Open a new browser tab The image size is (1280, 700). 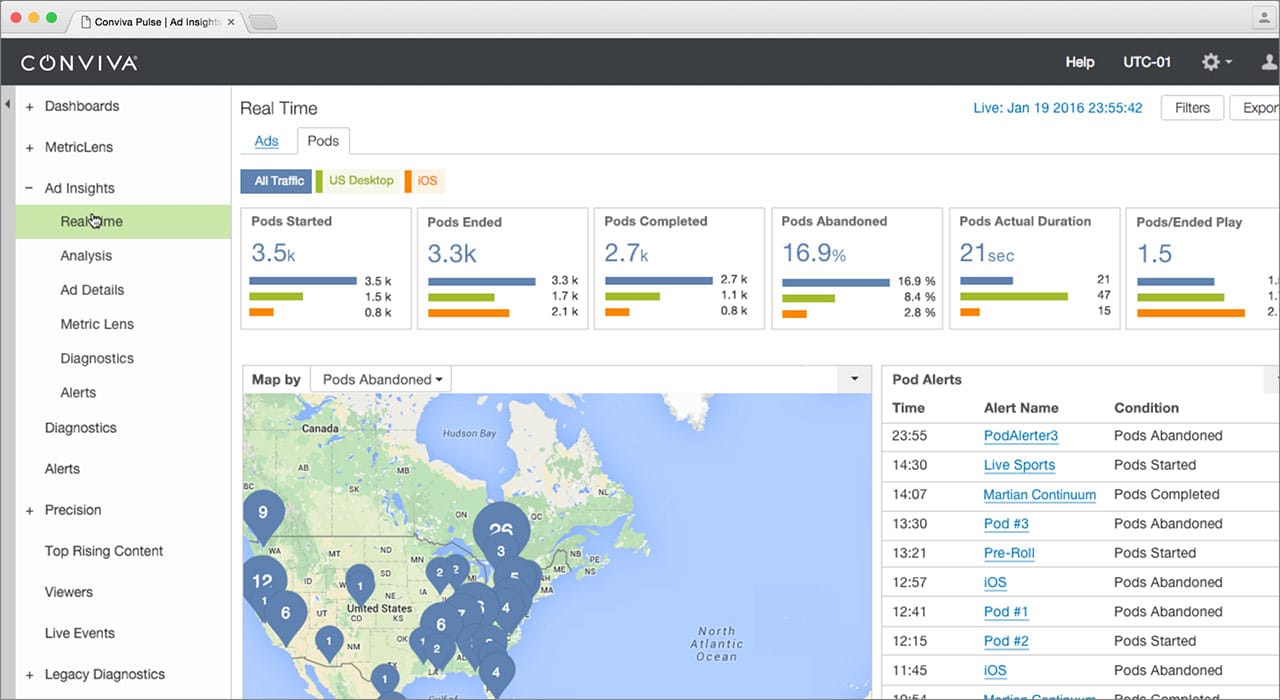coord(262,21)
